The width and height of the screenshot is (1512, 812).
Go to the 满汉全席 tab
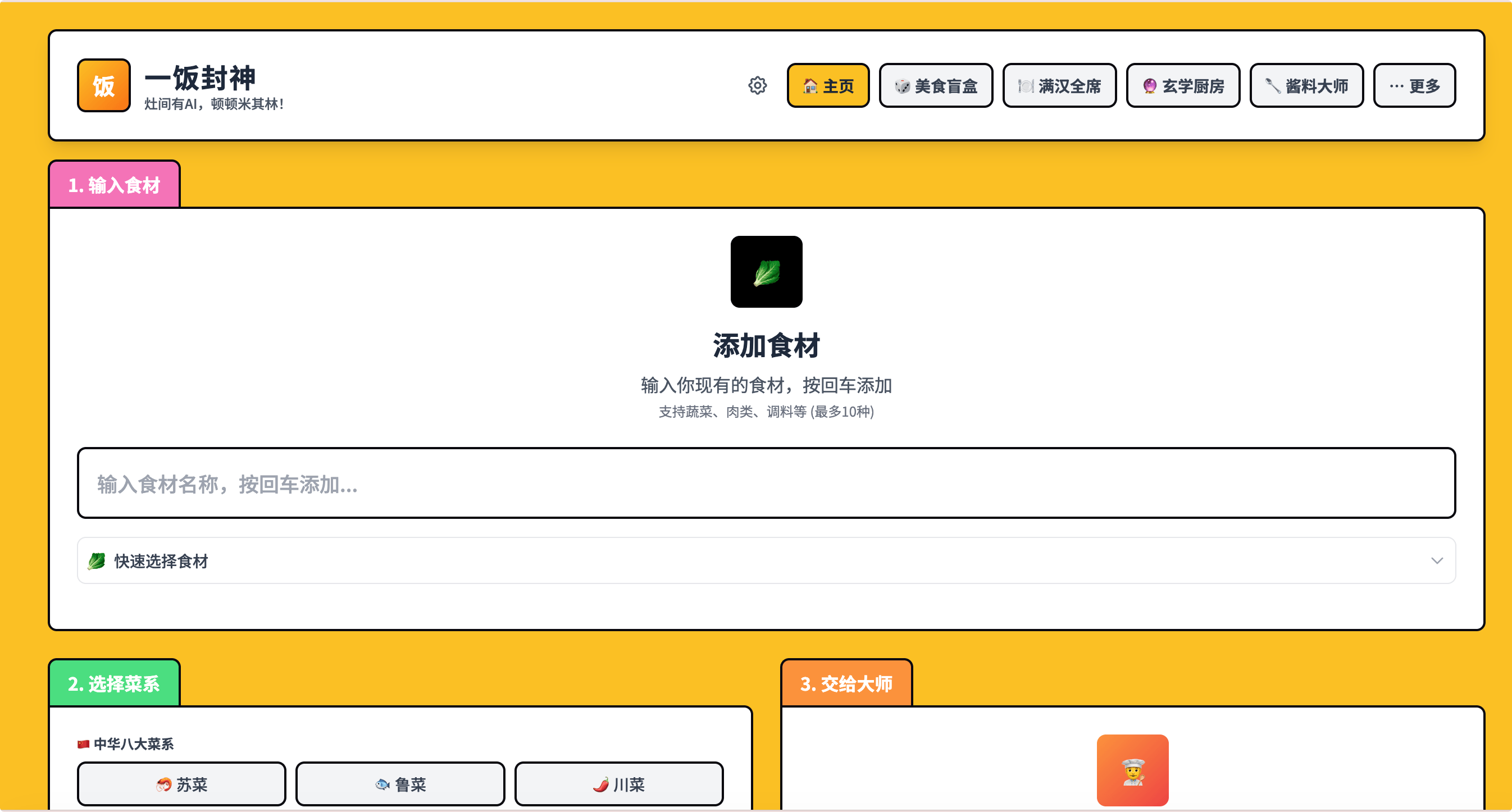click(x=1059, y=86)
